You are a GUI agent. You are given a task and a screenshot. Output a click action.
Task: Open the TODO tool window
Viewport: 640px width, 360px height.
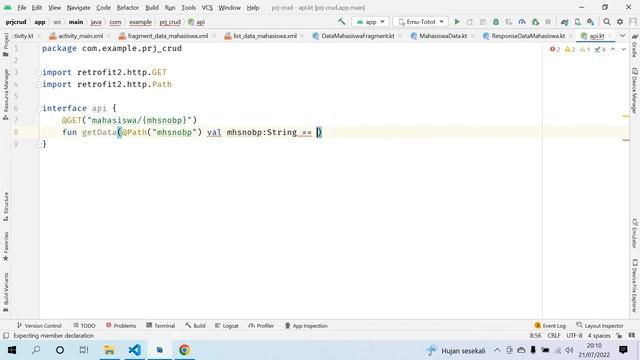(x=84, y=326)
